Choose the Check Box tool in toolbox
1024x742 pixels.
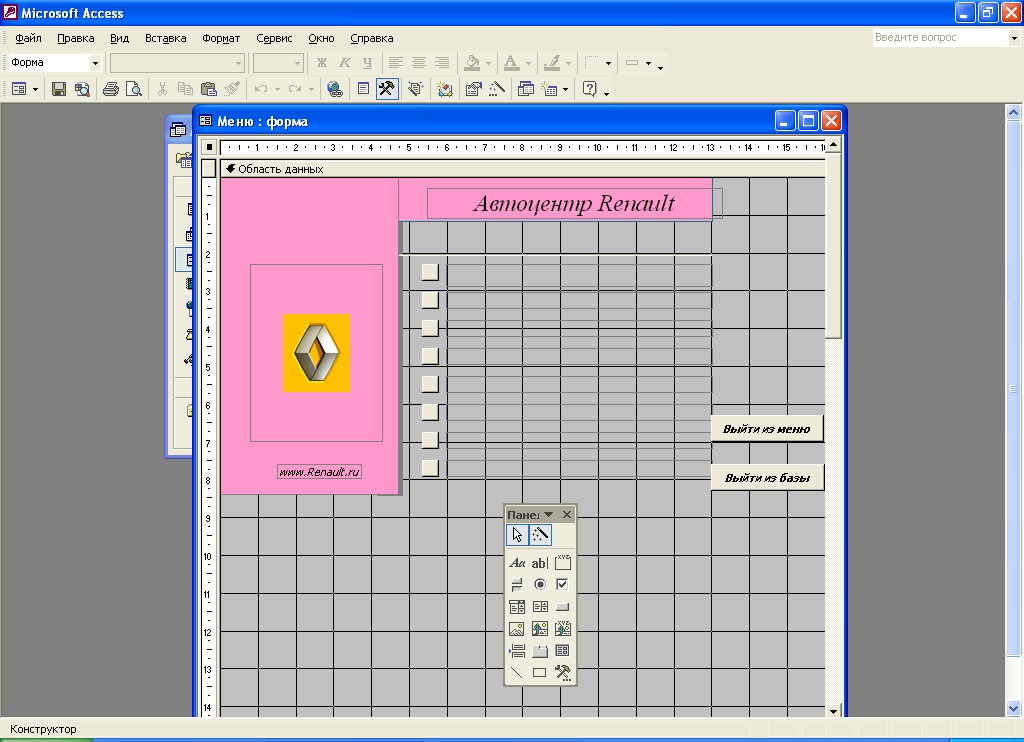tap(562, 585)
